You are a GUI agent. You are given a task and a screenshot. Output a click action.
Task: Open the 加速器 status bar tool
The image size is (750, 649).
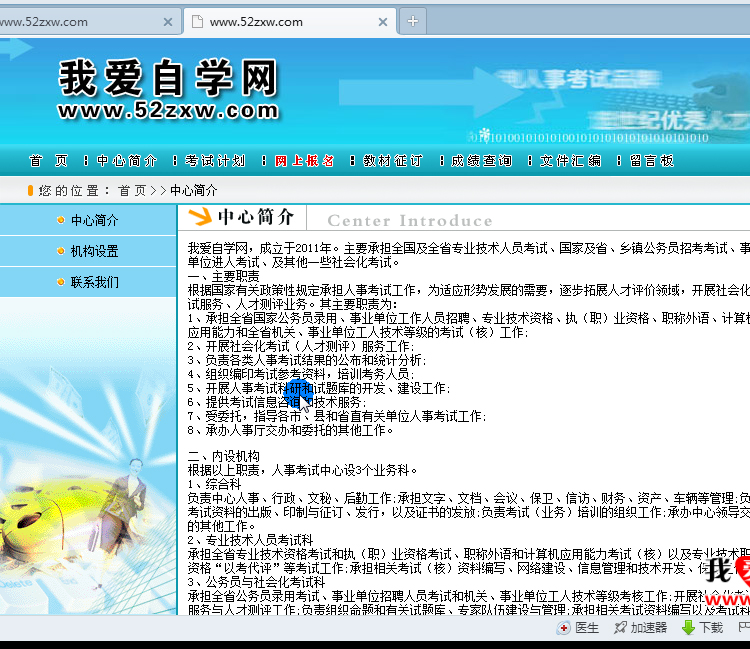(640, 627)
